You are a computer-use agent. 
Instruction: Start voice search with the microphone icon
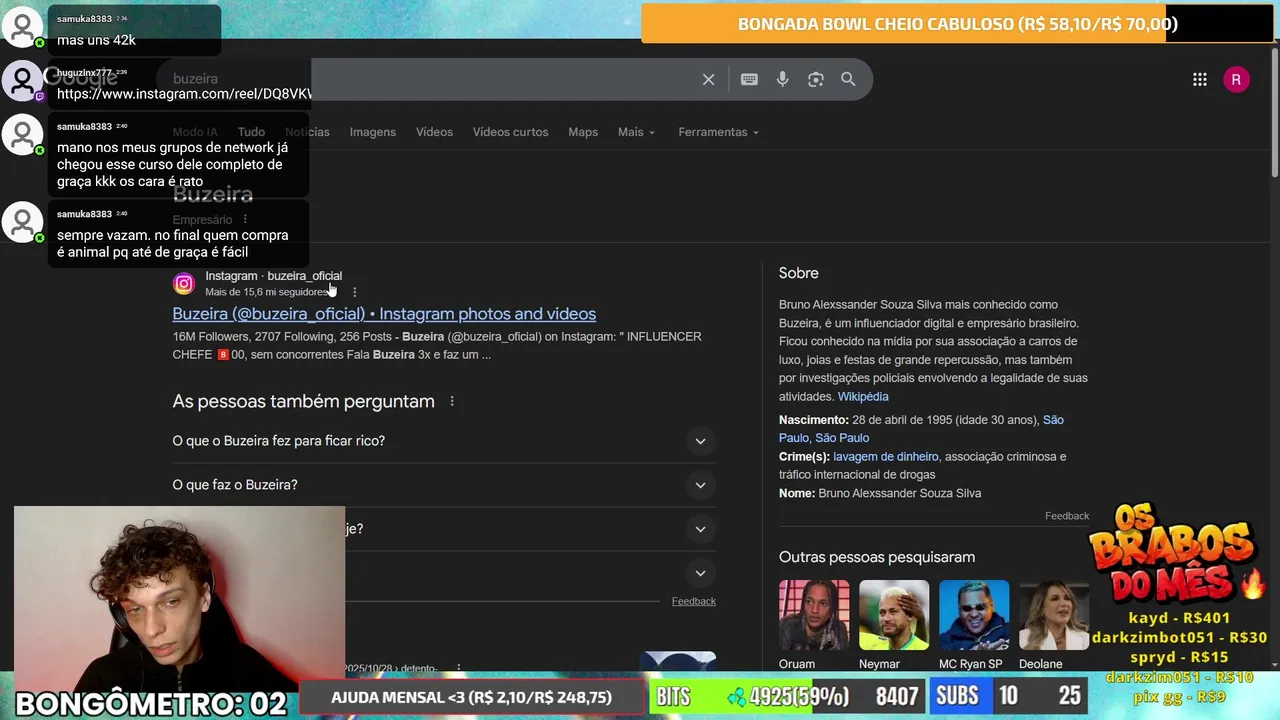(x=782, y=79)
